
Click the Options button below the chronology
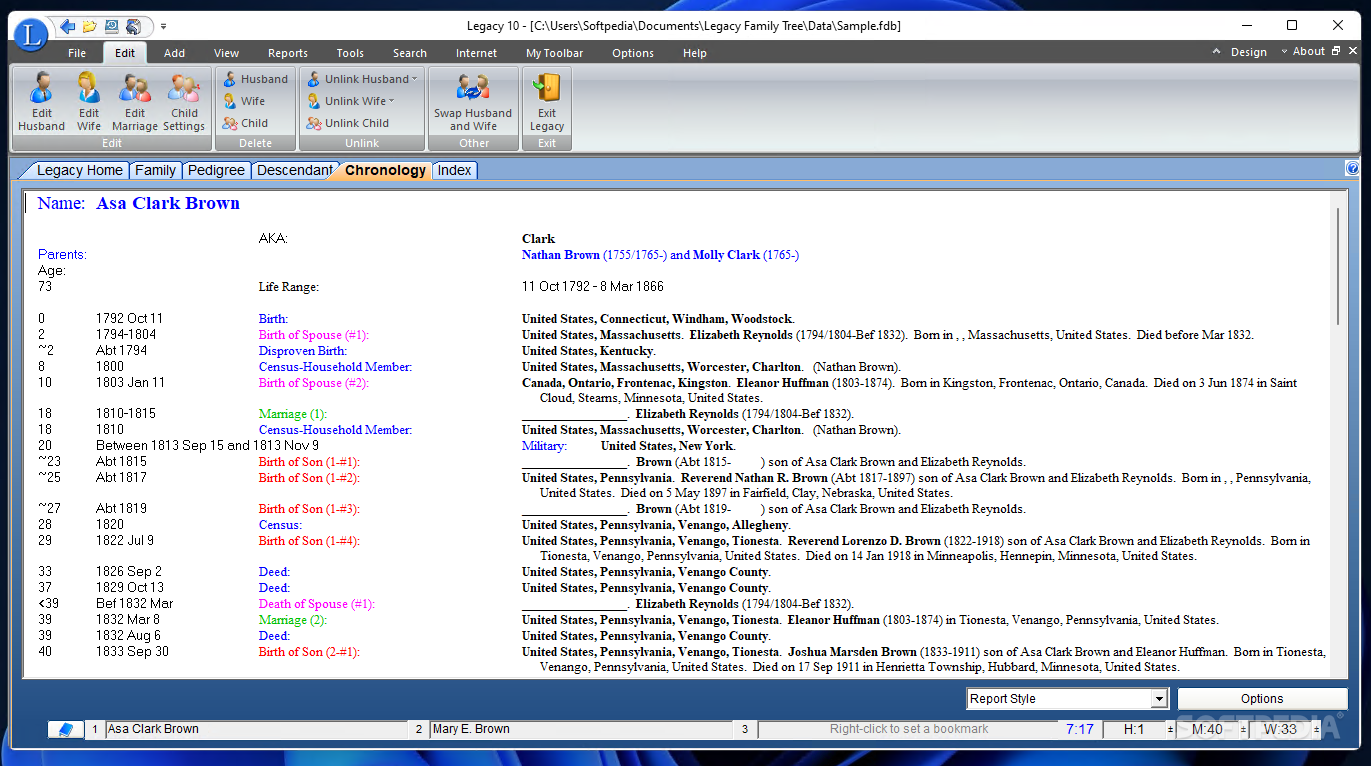1262,699
